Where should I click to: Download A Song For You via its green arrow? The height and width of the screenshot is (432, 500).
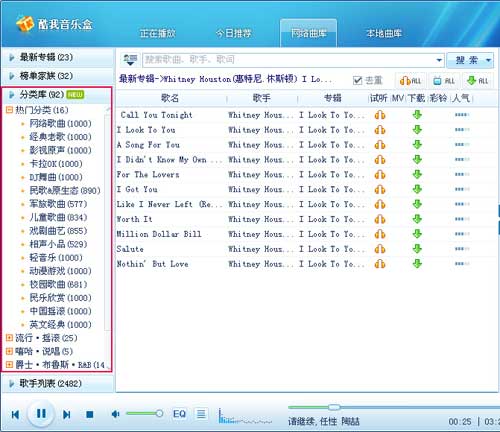pos(417,145)
